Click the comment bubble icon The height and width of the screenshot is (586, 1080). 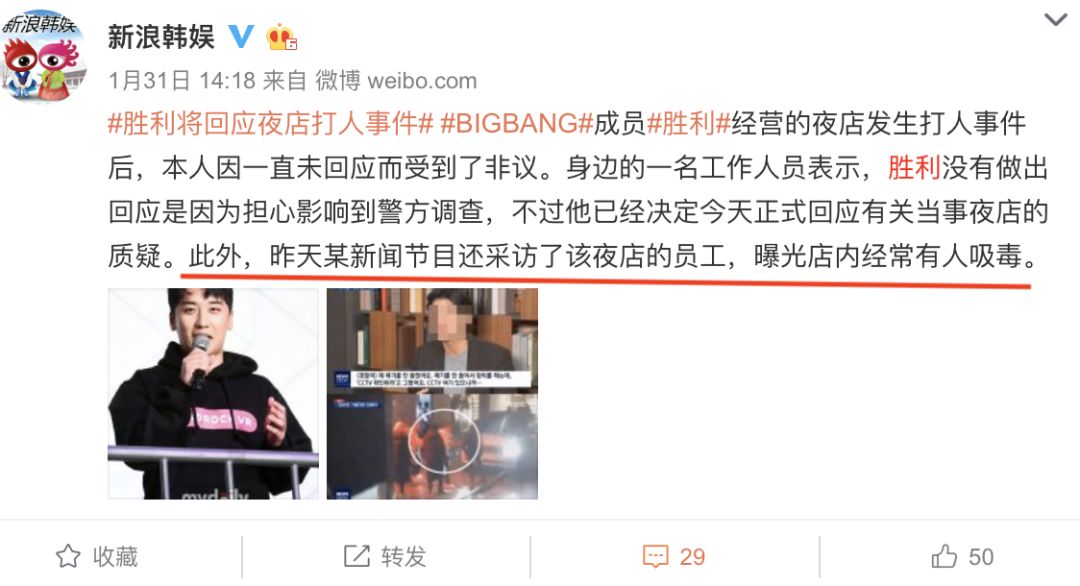tap(655, 556)
